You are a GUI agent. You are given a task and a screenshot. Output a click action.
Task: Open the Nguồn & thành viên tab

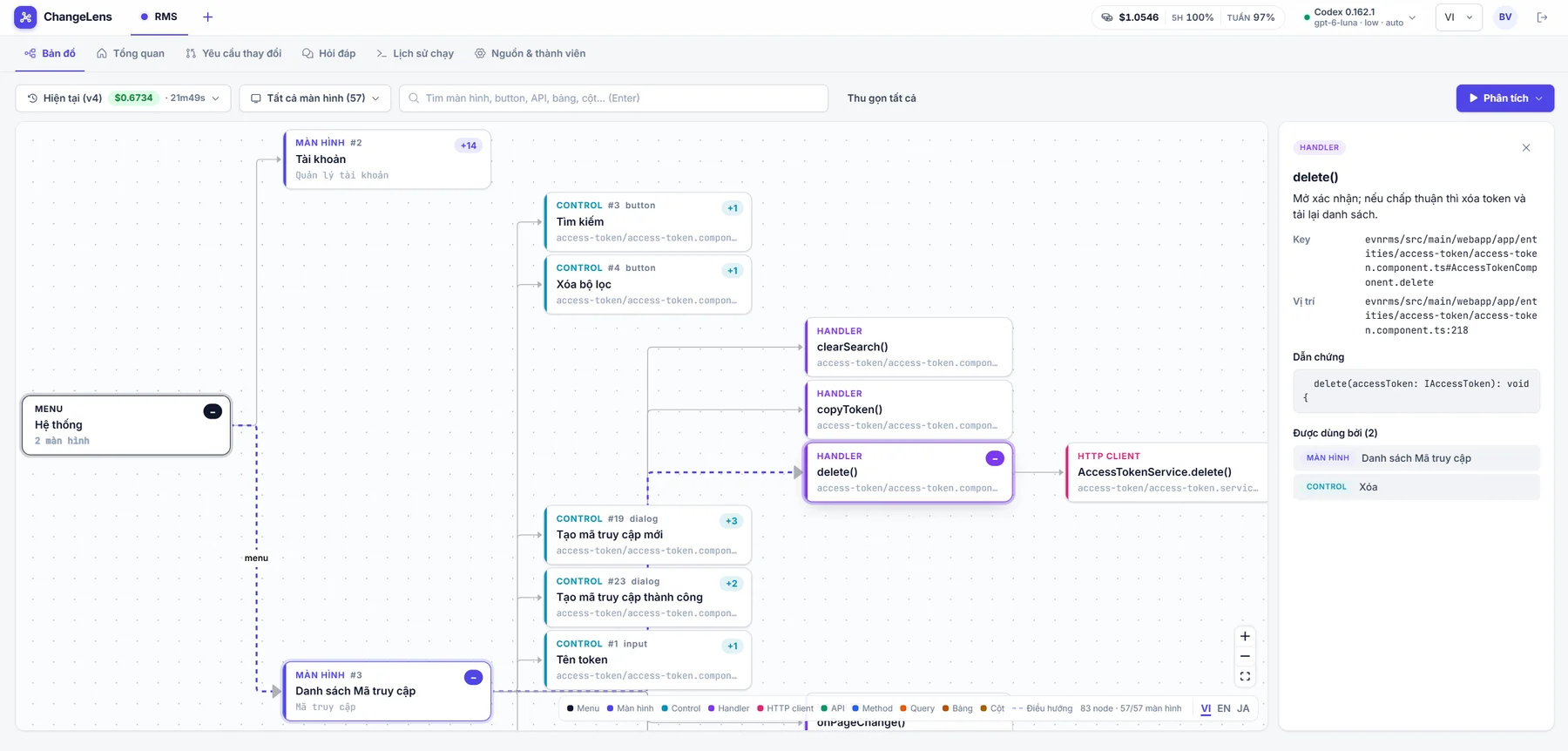530,53
